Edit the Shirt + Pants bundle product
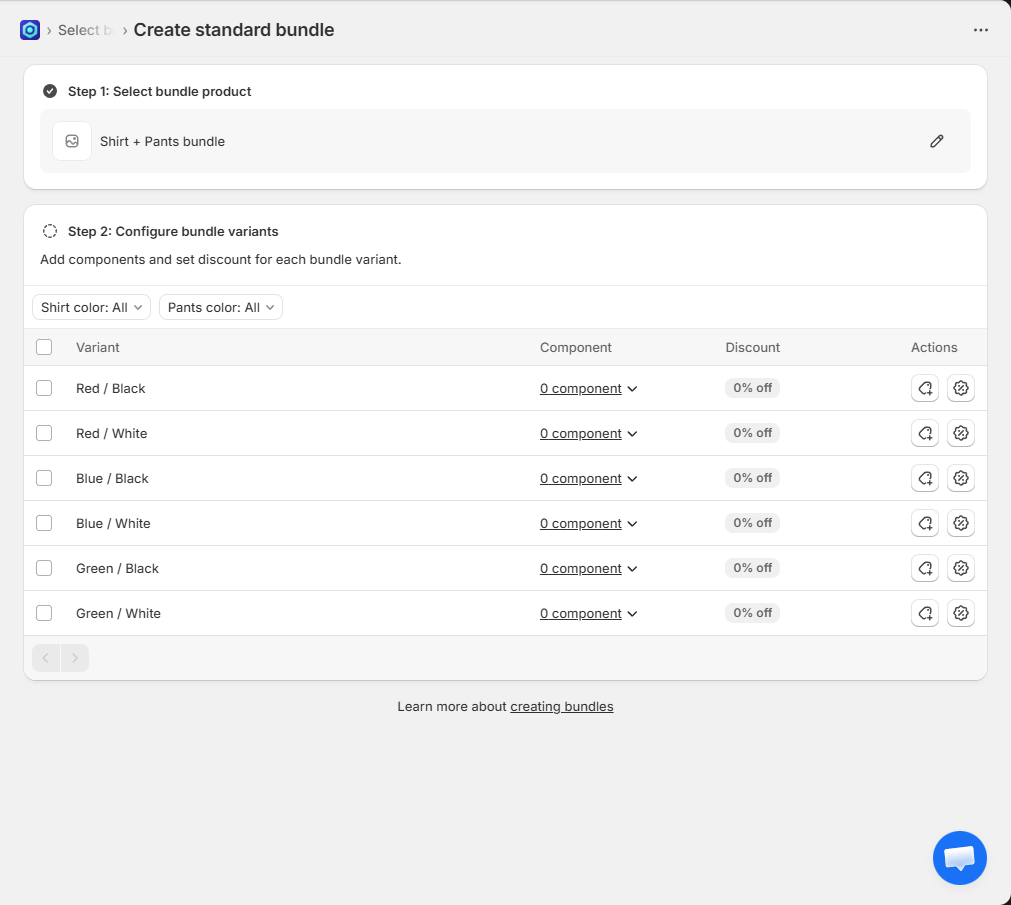Image resolution: width=1011 pixels, height=905 pixels. coord(936,141)
